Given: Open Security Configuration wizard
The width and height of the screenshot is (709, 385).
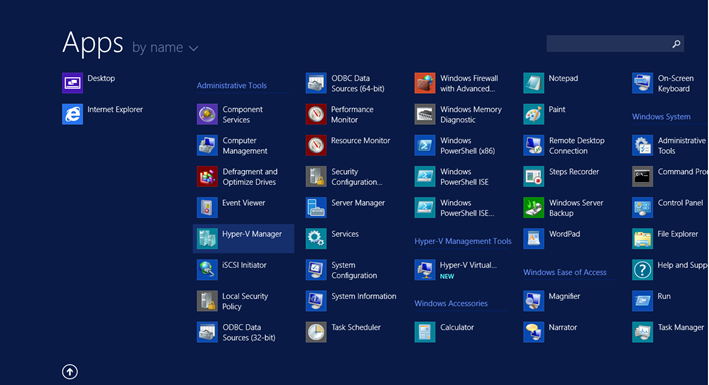Looking at the screenshot, I should pyautogui.click(x=344, y=176).
